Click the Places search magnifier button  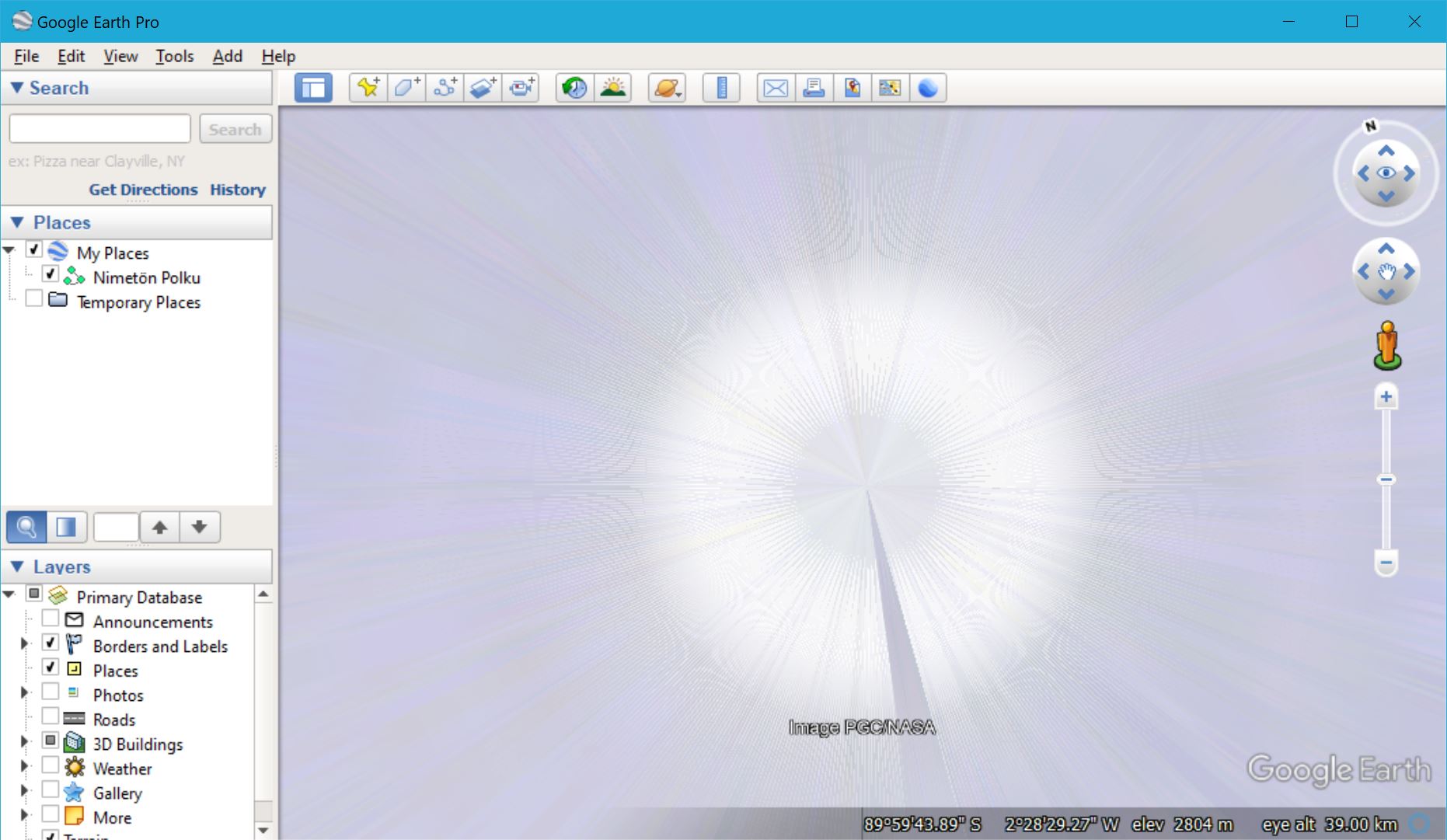26,527
